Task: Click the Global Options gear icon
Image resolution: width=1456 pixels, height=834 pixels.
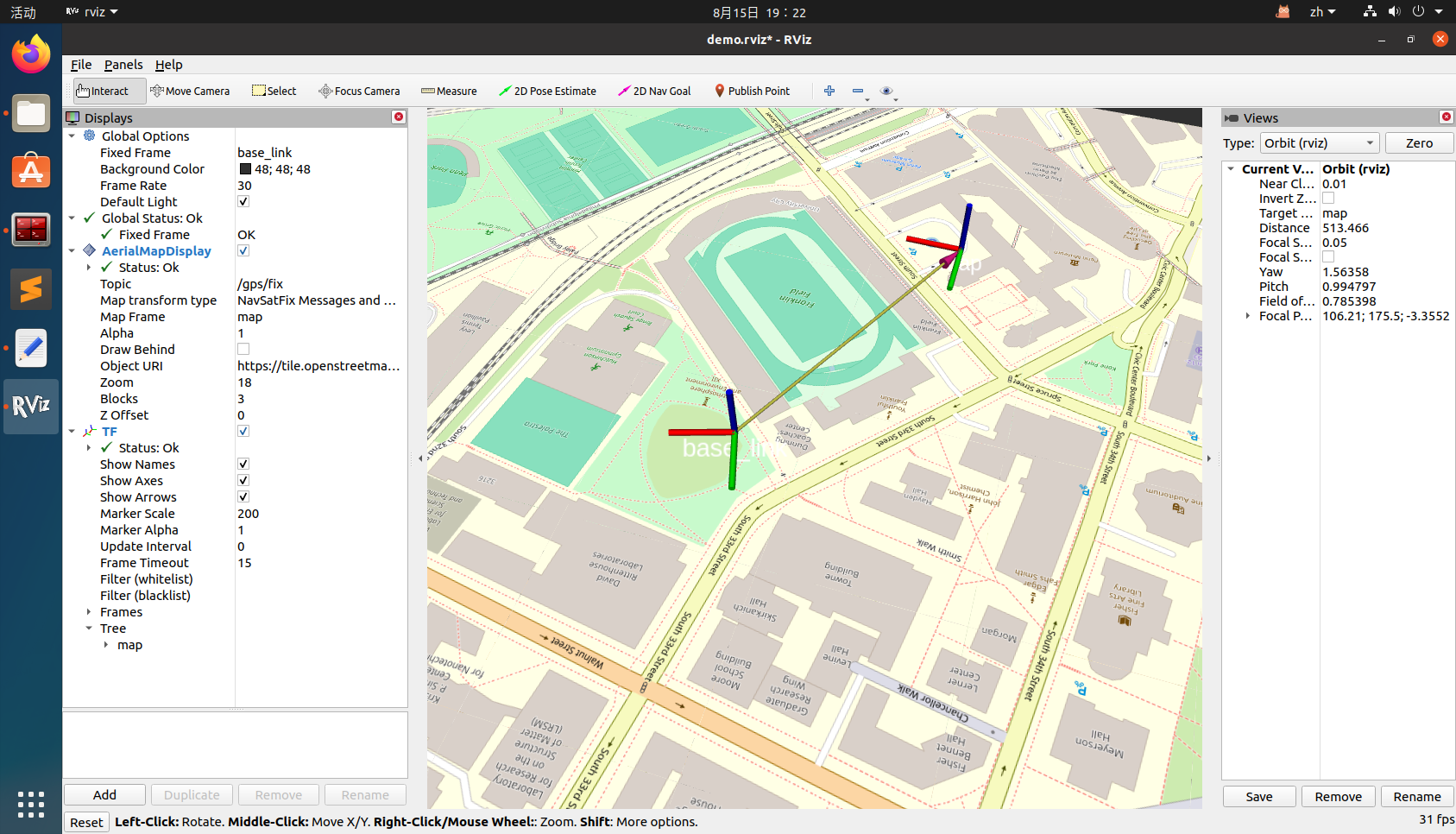Action: [90, 136]
